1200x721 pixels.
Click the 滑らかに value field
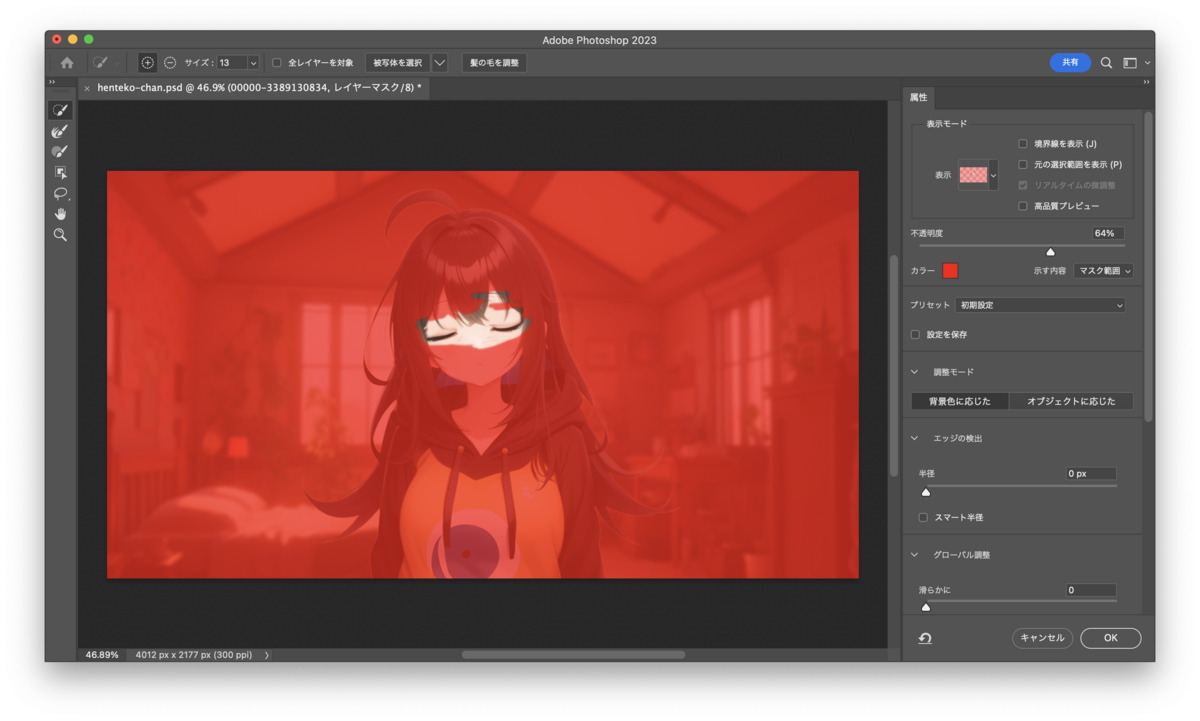[1090, 590]
